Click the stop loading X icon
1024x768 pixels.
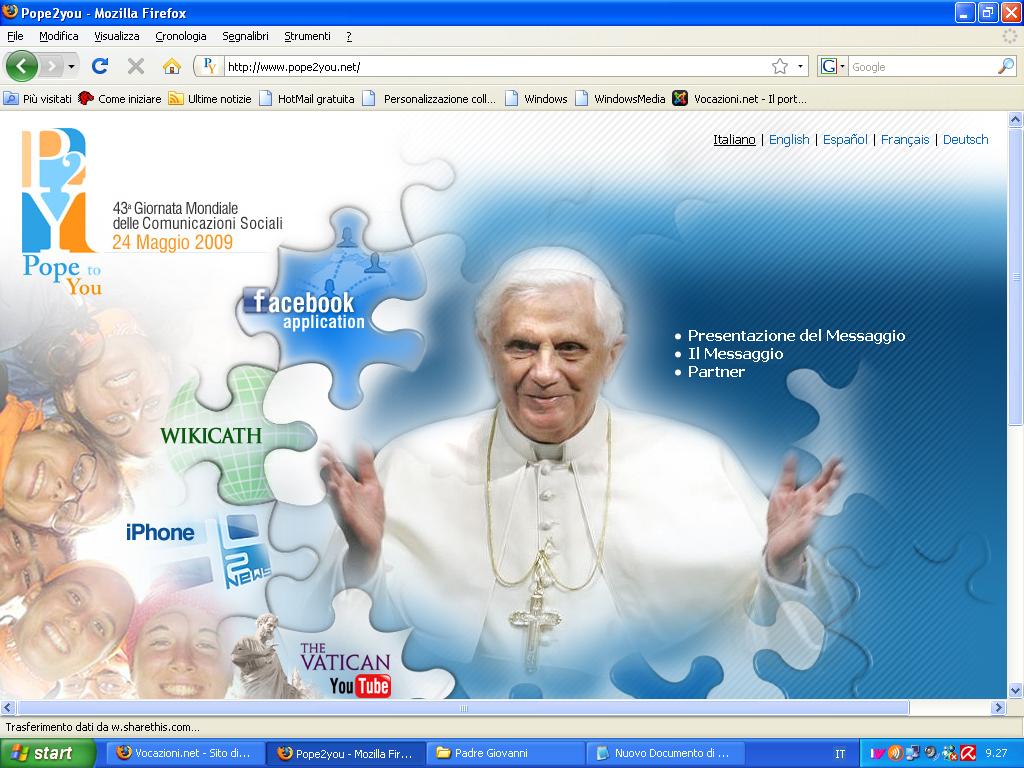136,66
